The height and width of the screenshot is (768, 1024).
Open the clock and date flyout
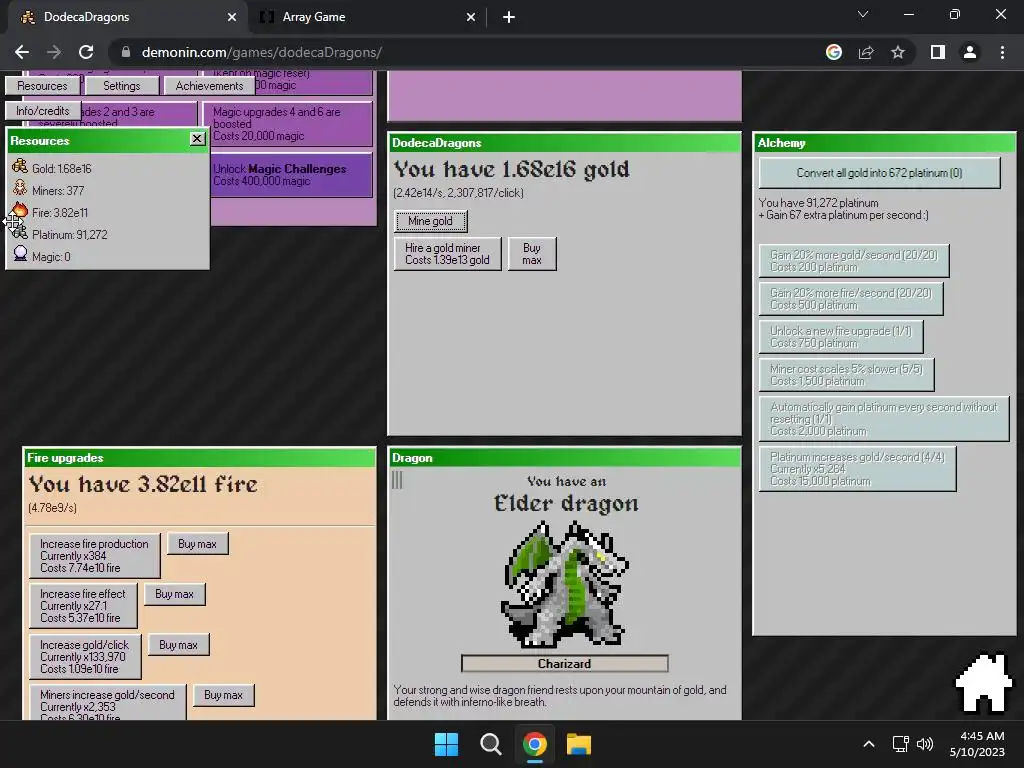point(978,744)
